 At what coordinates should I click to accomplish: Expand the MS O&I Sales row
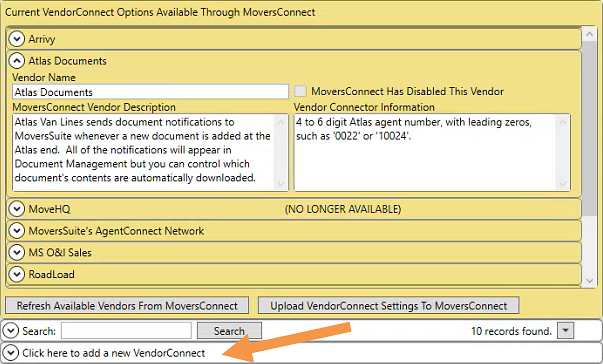(x=17, y=253)
